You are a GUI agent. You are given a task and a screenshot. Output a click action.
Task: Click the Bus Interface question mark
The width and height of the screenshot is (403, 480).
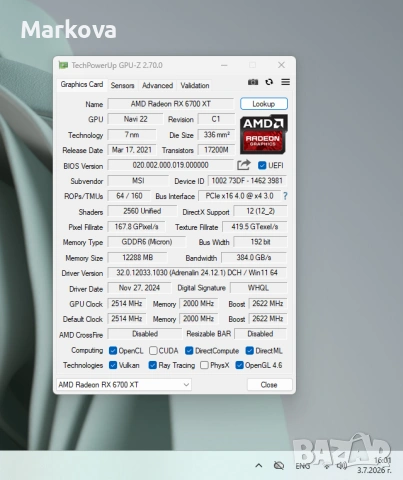click(285, 196)
